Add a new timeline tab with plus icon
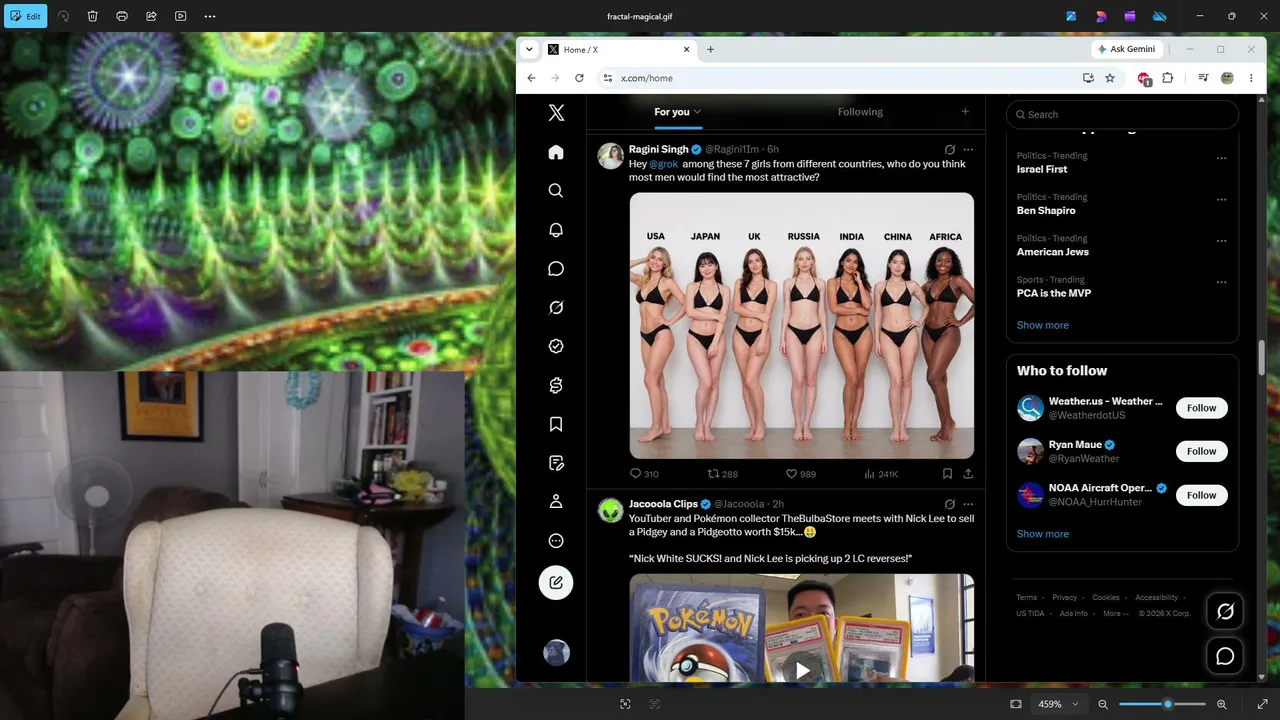Image resolution: width=1280 pixels, height=720 pixels. [x=965, y=112]
